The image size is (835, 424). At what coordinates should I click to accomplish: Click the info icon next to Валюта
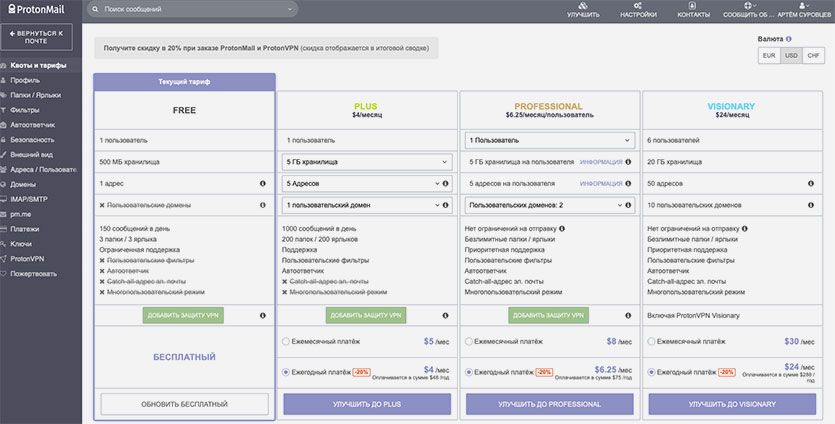tap(789, 38)
